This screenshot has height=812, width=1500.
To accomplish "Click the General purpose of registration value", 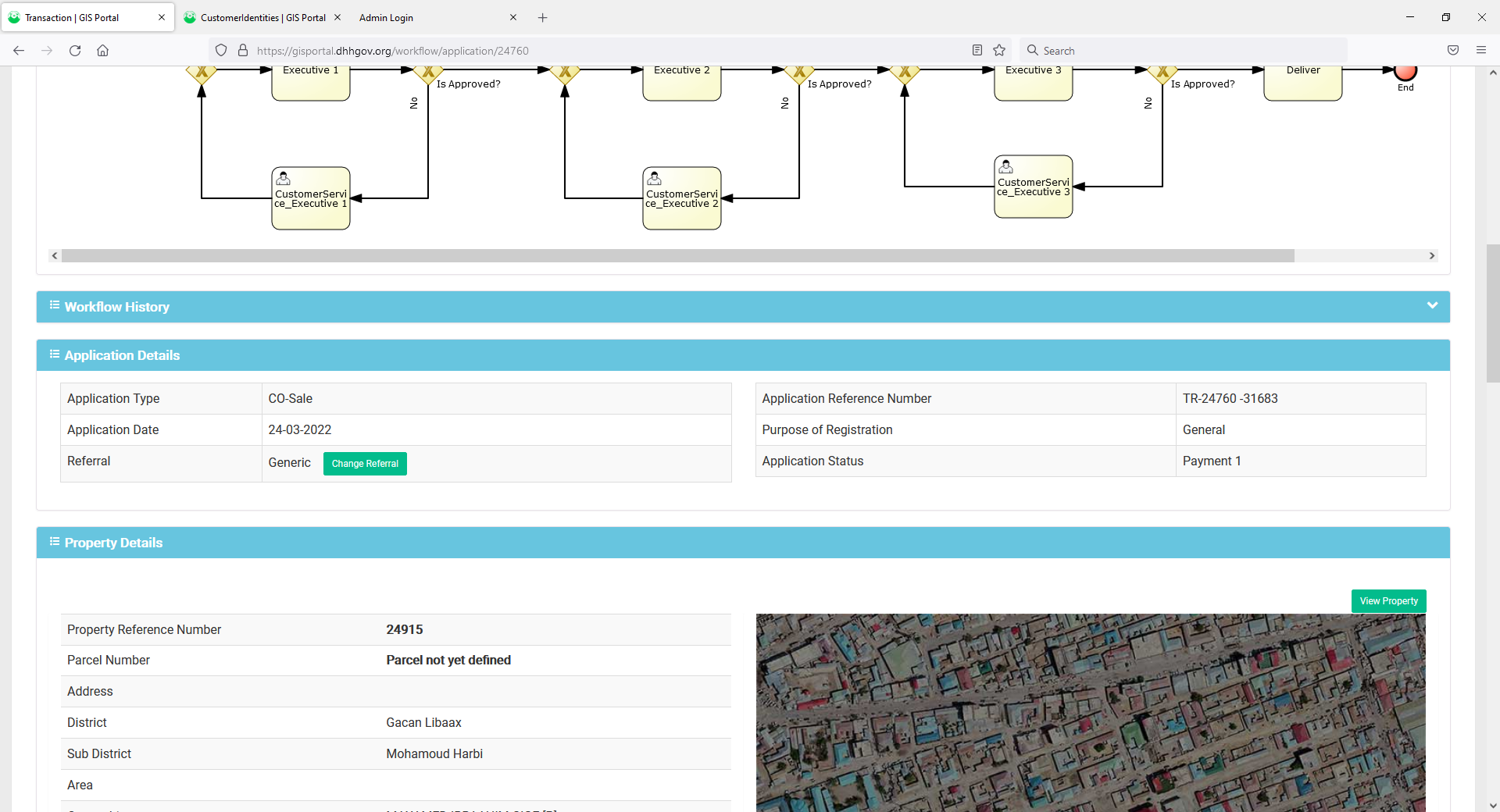I will 1204,429.
